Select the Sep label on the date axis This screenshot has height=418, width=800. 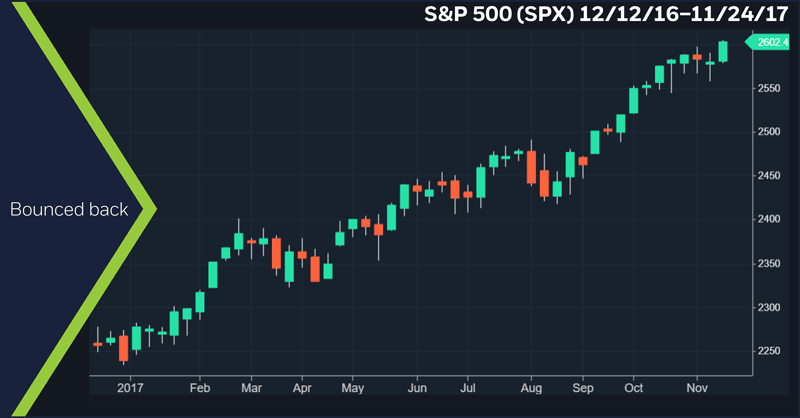coord(583,386)
